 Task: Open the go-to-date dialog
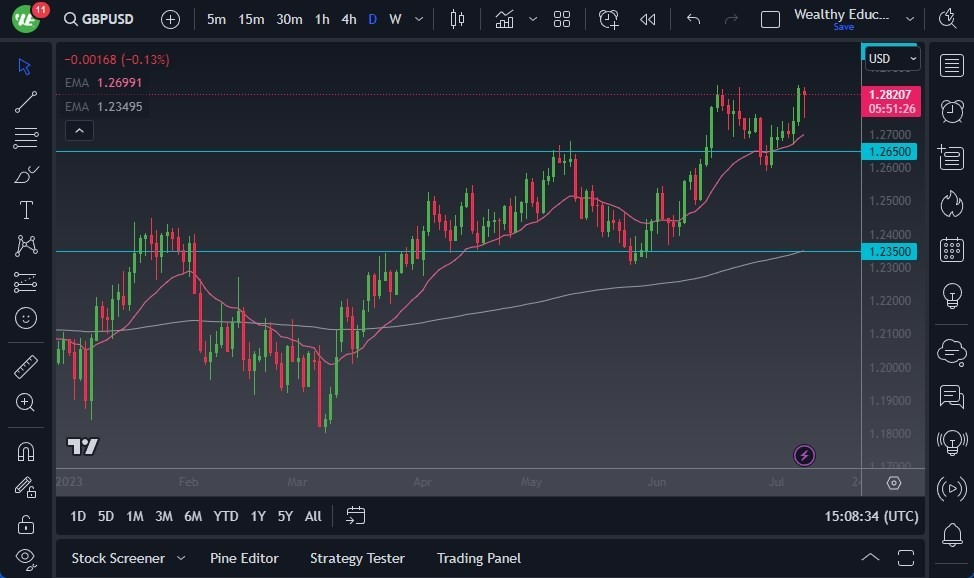pyautogui.click(x=355, y=516)
